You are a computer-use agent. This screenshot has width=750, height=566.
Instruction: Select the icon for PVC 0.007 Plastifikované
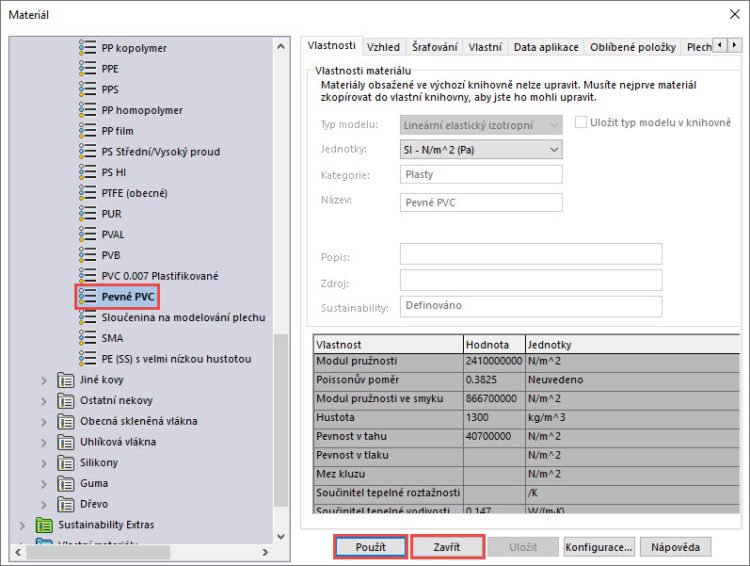[87, 276]
